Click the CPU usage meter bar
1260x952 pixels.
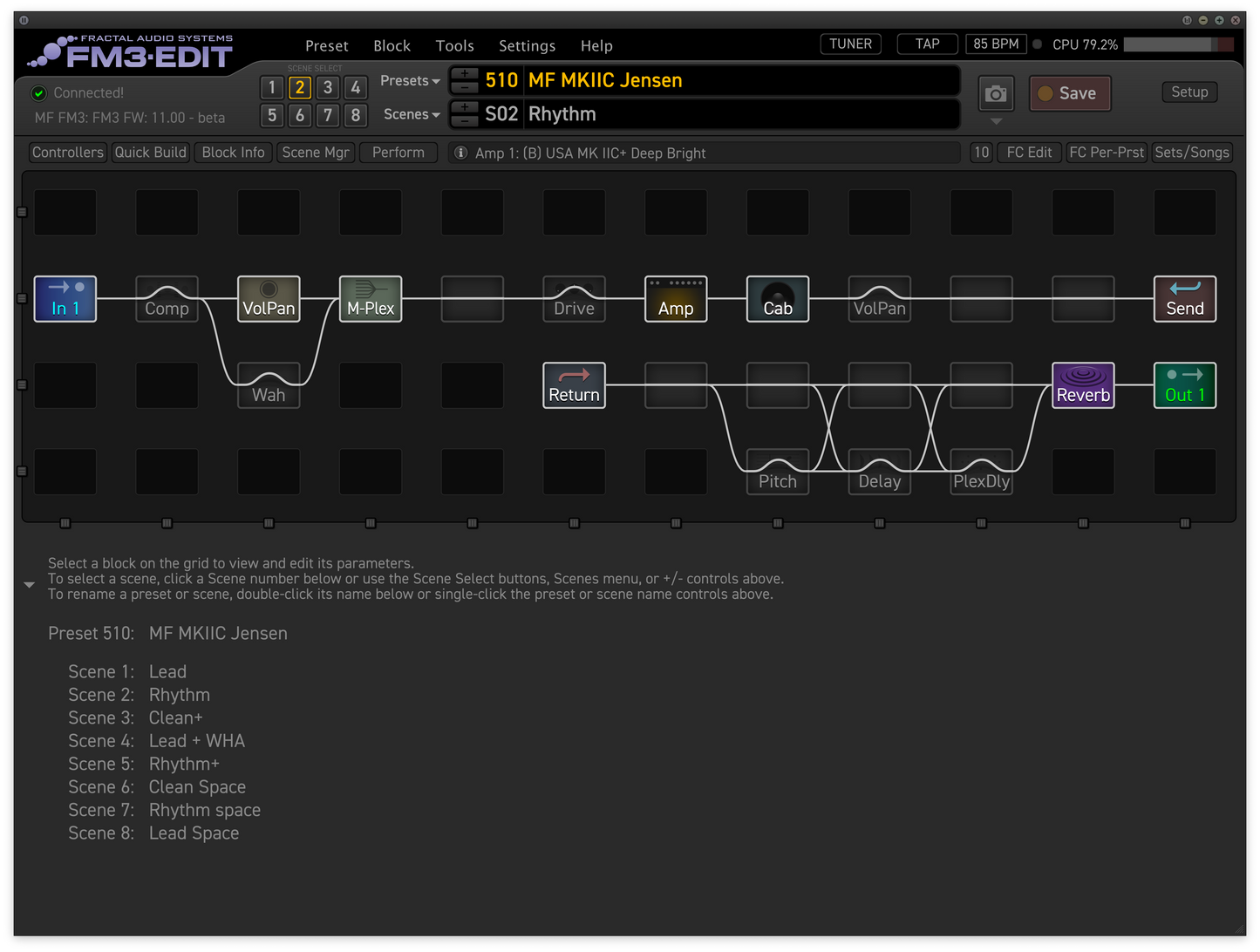(1178, 44)
